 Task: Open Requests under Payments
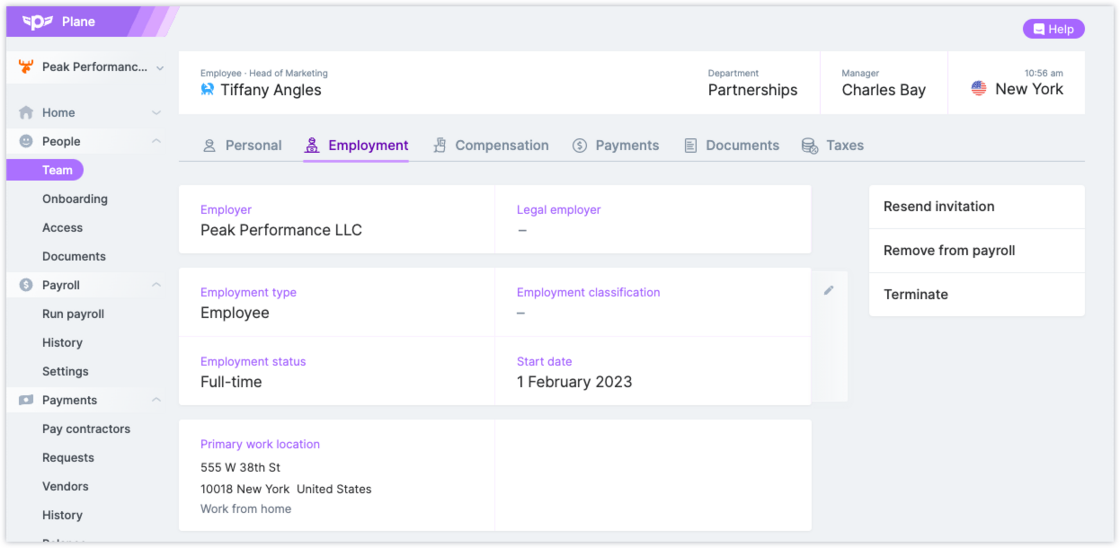click(x=68, y=458)
